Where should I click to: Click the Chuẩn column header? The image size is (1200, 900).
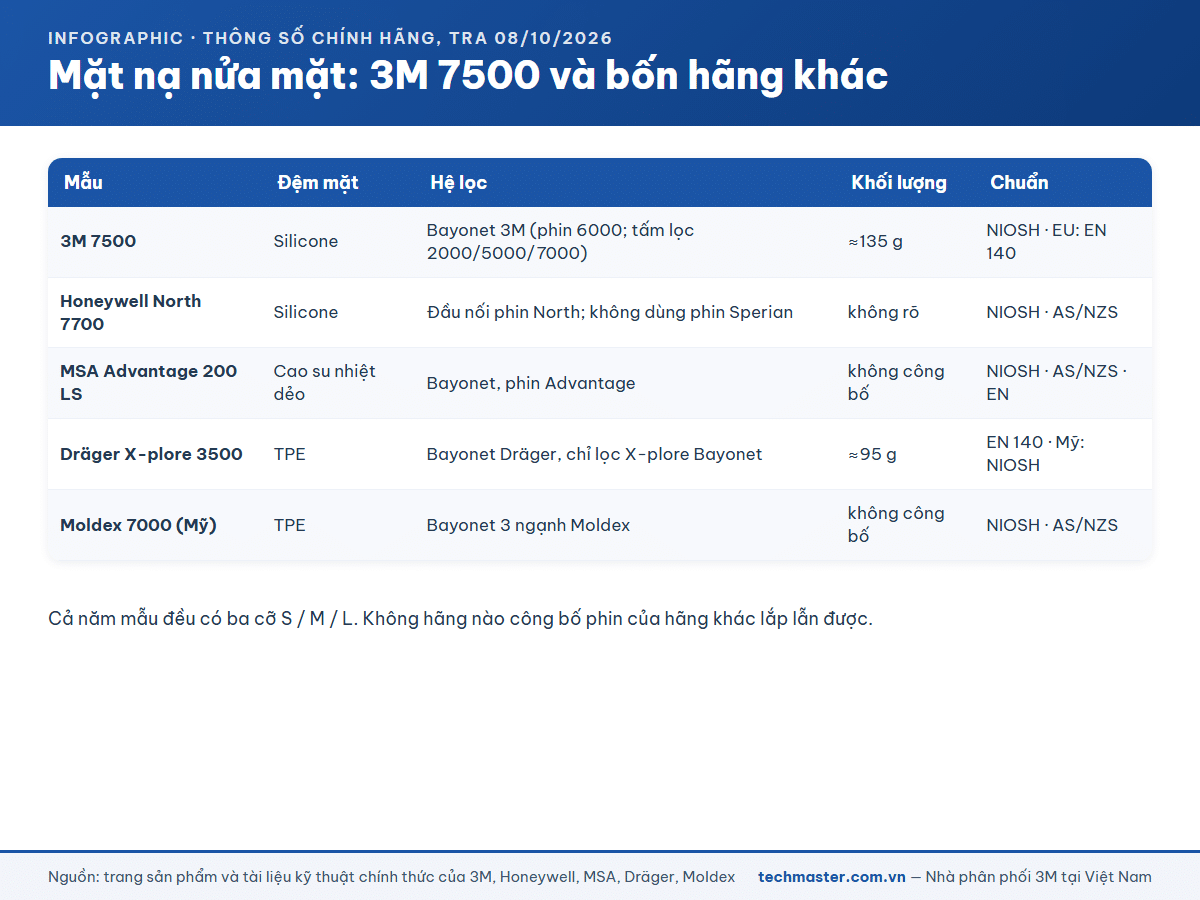pos(1019,183)
